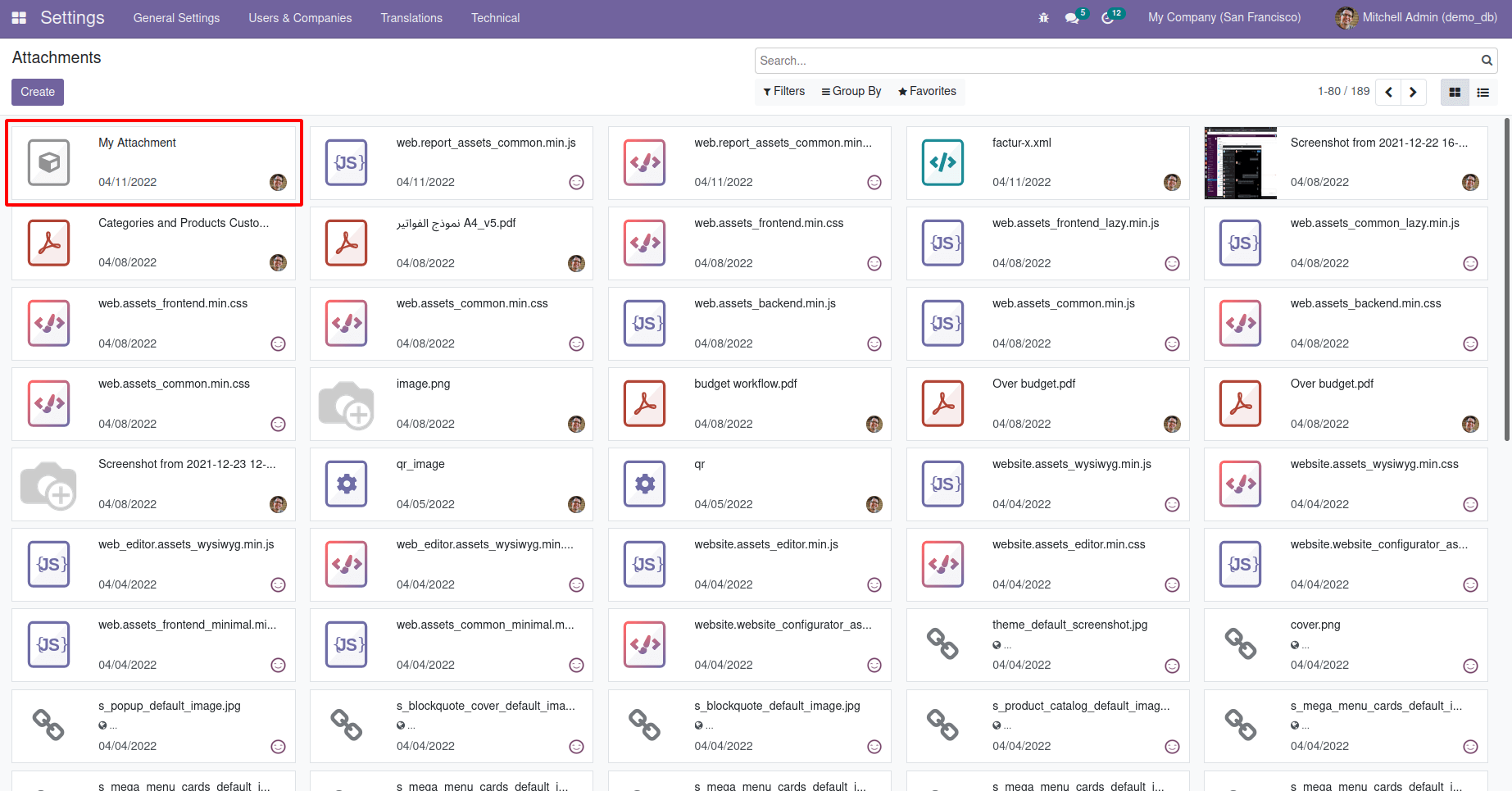Go to previous page of attachments
The height and width of the screenshot is (791, 1512).
(1388, 92)
